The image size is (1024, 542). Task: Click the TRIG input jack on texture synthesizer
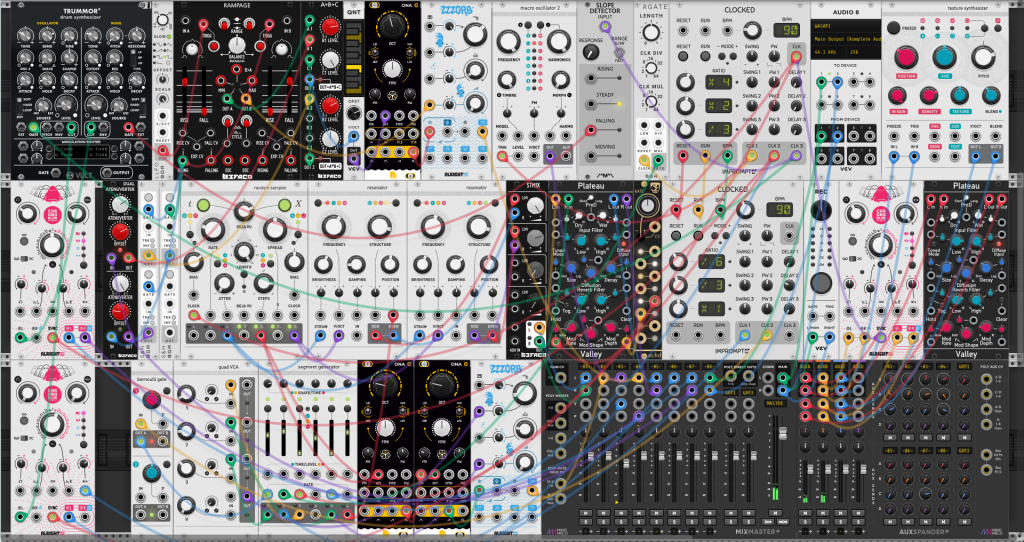click(x=915, y=136)
